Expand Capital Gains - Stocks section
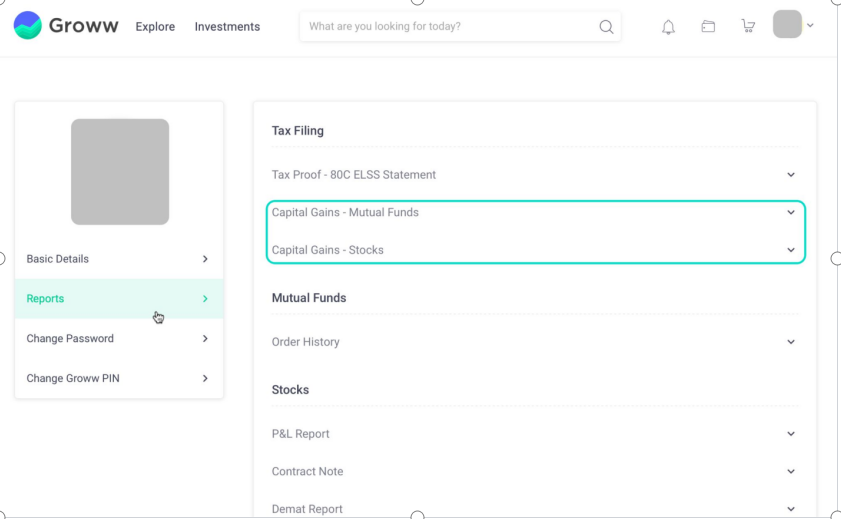The width and height of the screenshot is (841, 519). pyautogui.click(x=535, y=250)
